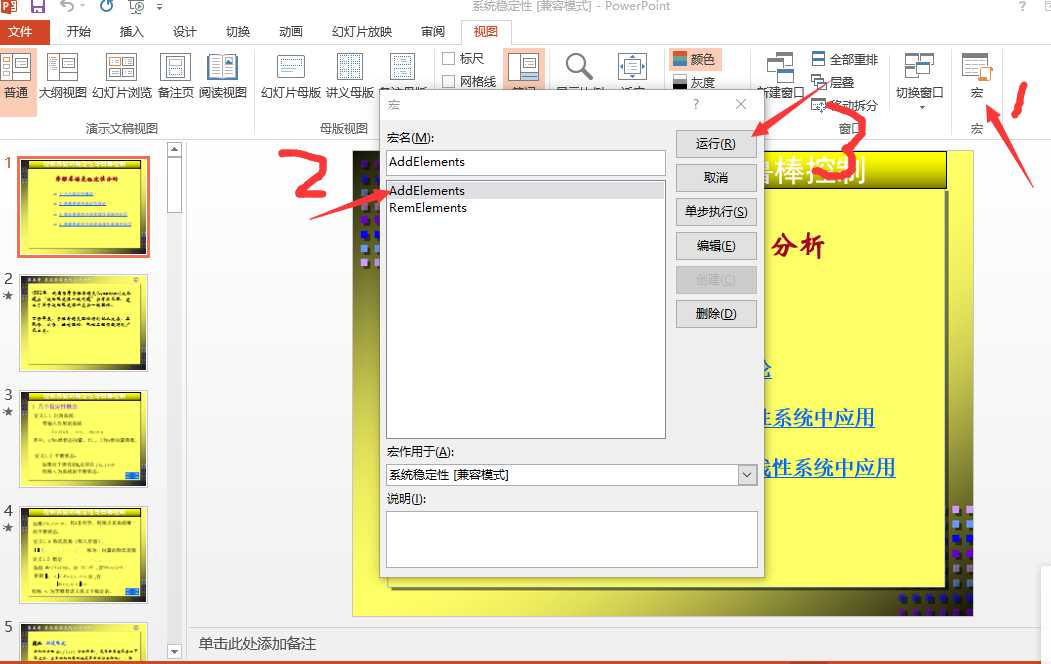Click 单击此处添加备注 notes area
Image resolution: width=1051 pixels, height=664 pixels.
click(x=257, y=644)
